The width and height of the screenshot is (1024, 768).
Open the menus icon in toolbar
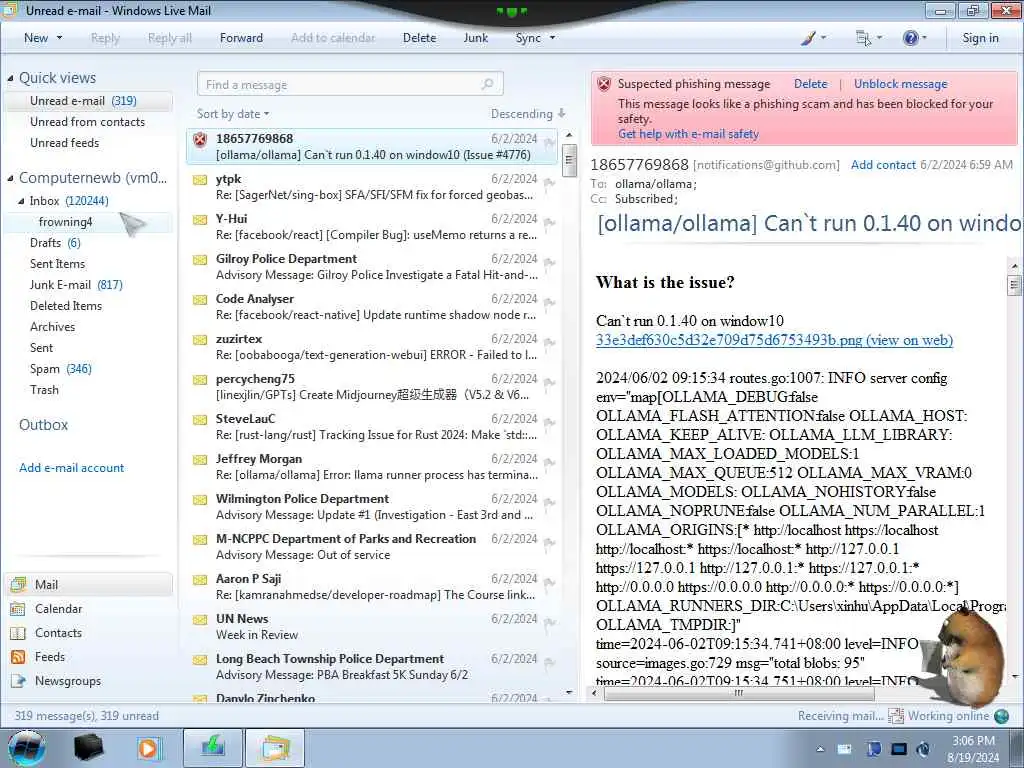pos(863,39)
